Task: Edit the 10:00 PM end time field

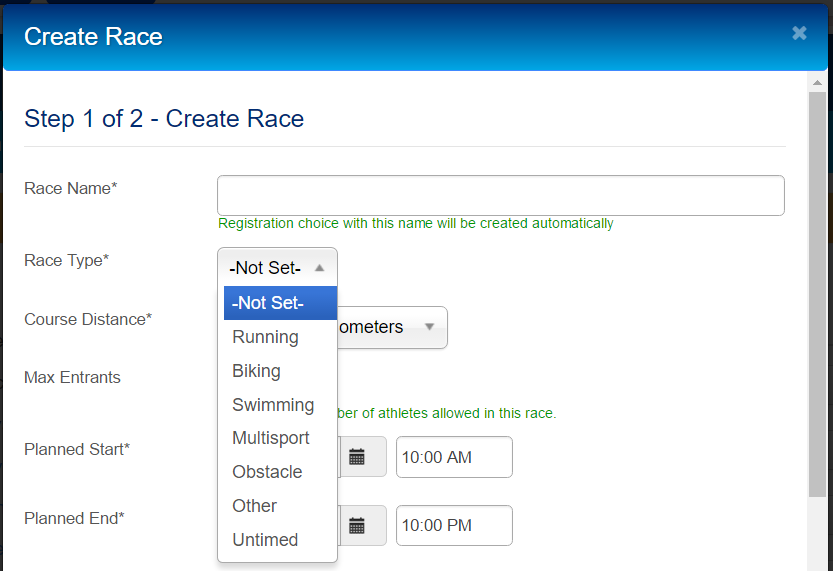Action: point(454,526)
